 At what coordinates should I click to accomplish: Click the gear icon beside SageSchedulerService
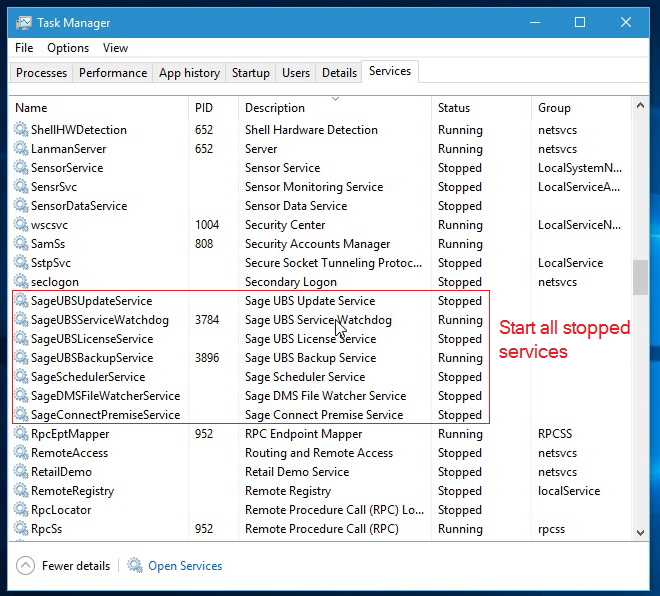point(21,376)
